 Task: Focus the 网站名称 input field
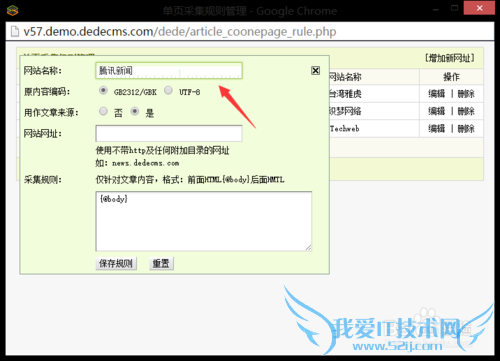(x=169, y=71)
